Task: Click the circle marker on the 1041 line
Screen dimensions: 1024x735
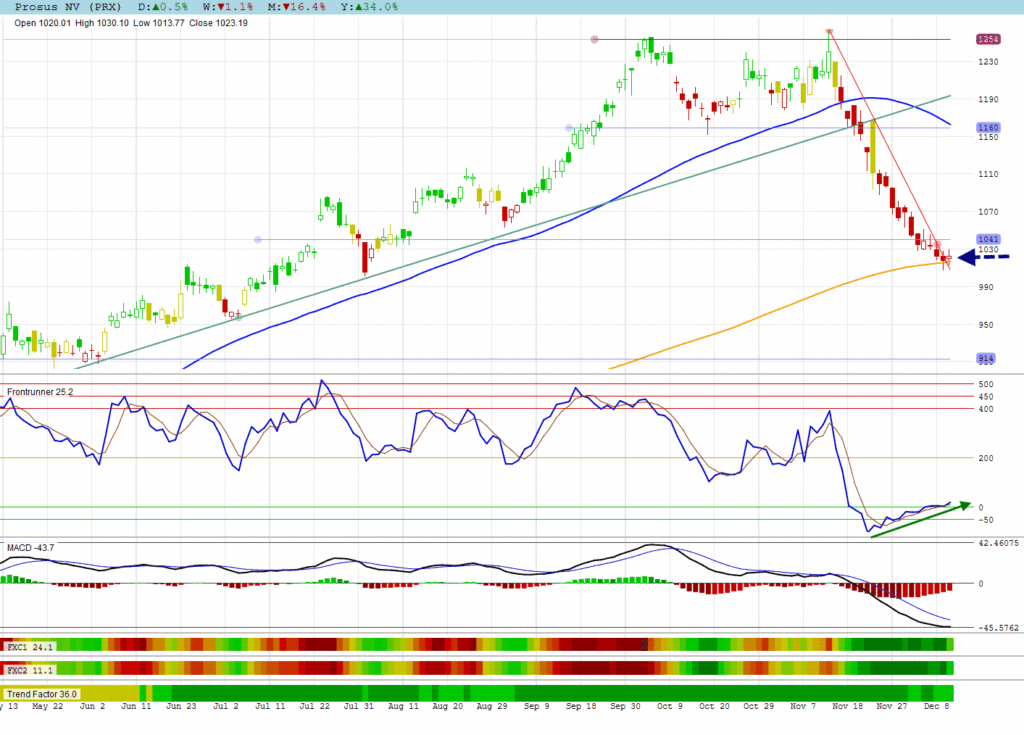Action: 258,240
